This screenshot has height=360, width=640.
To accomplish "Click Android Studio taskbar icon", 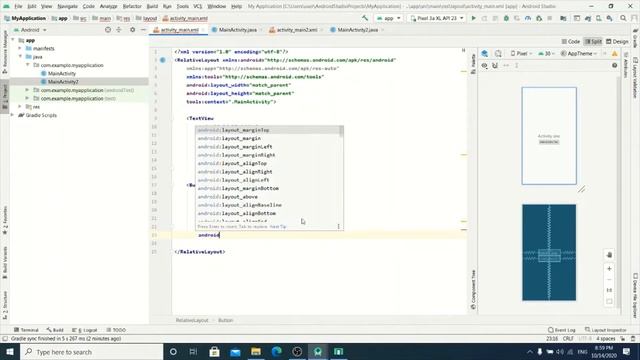I will (318, 352).
